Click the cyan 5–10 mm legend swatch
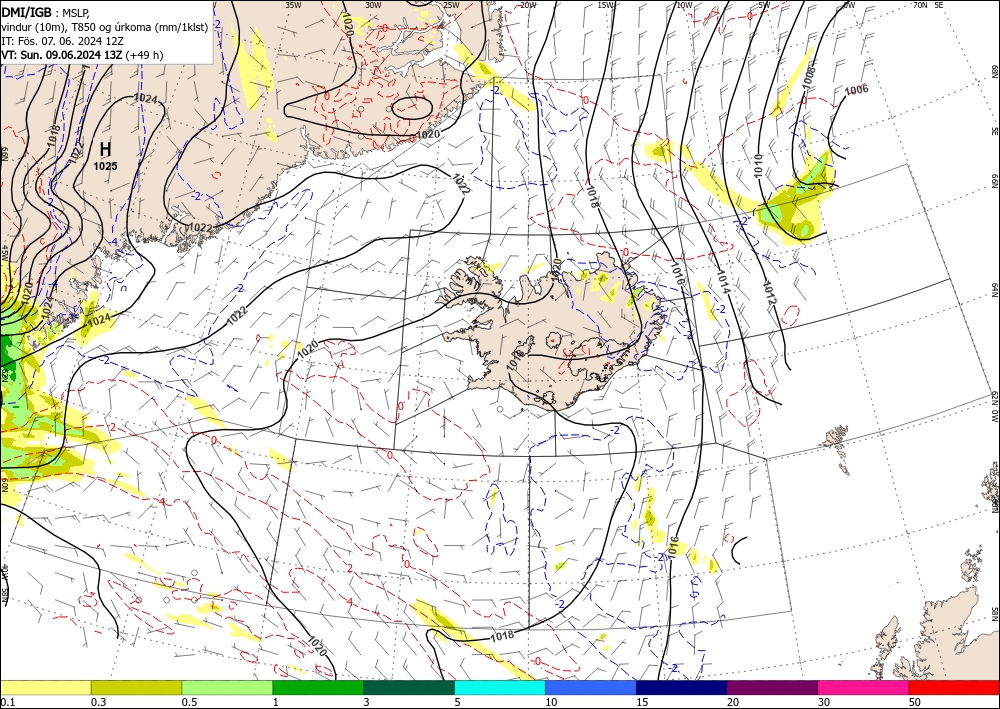Screen dimensions: 1000x709 pyautogui.click(x=499, y=687)
